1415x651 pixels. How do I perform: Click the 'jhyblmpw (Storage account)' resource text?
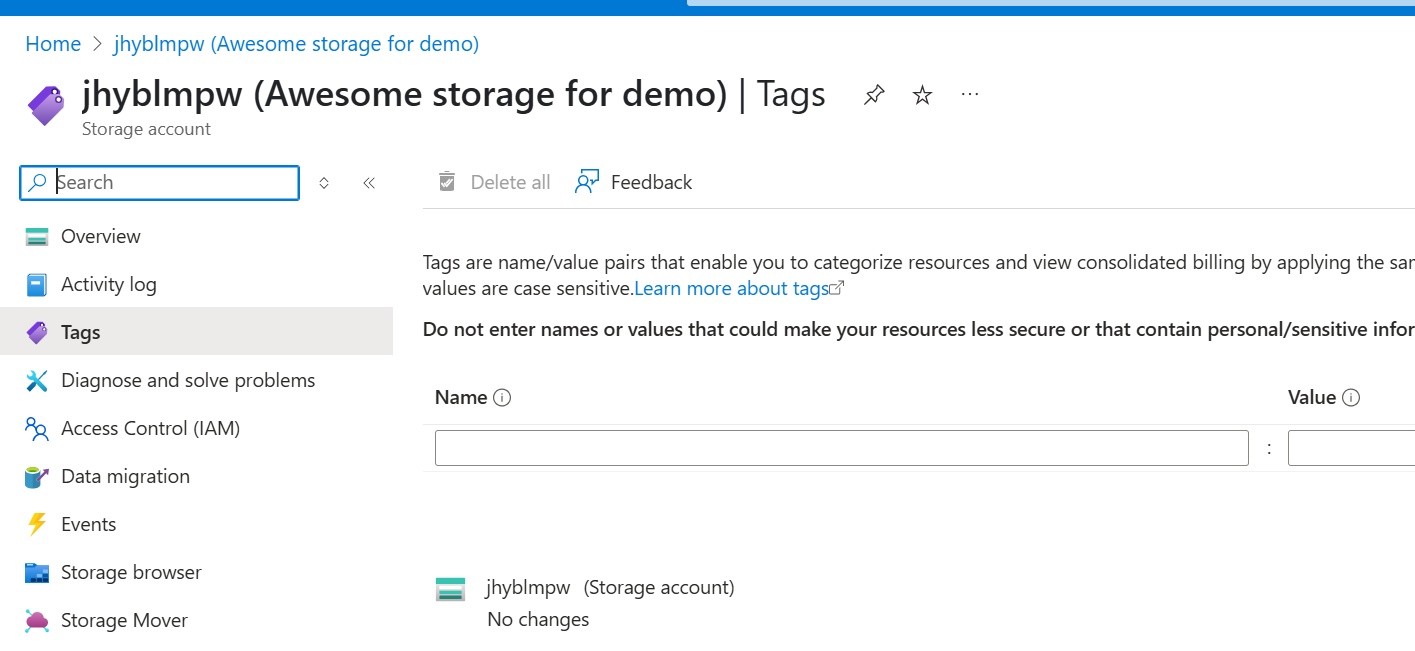610,588
